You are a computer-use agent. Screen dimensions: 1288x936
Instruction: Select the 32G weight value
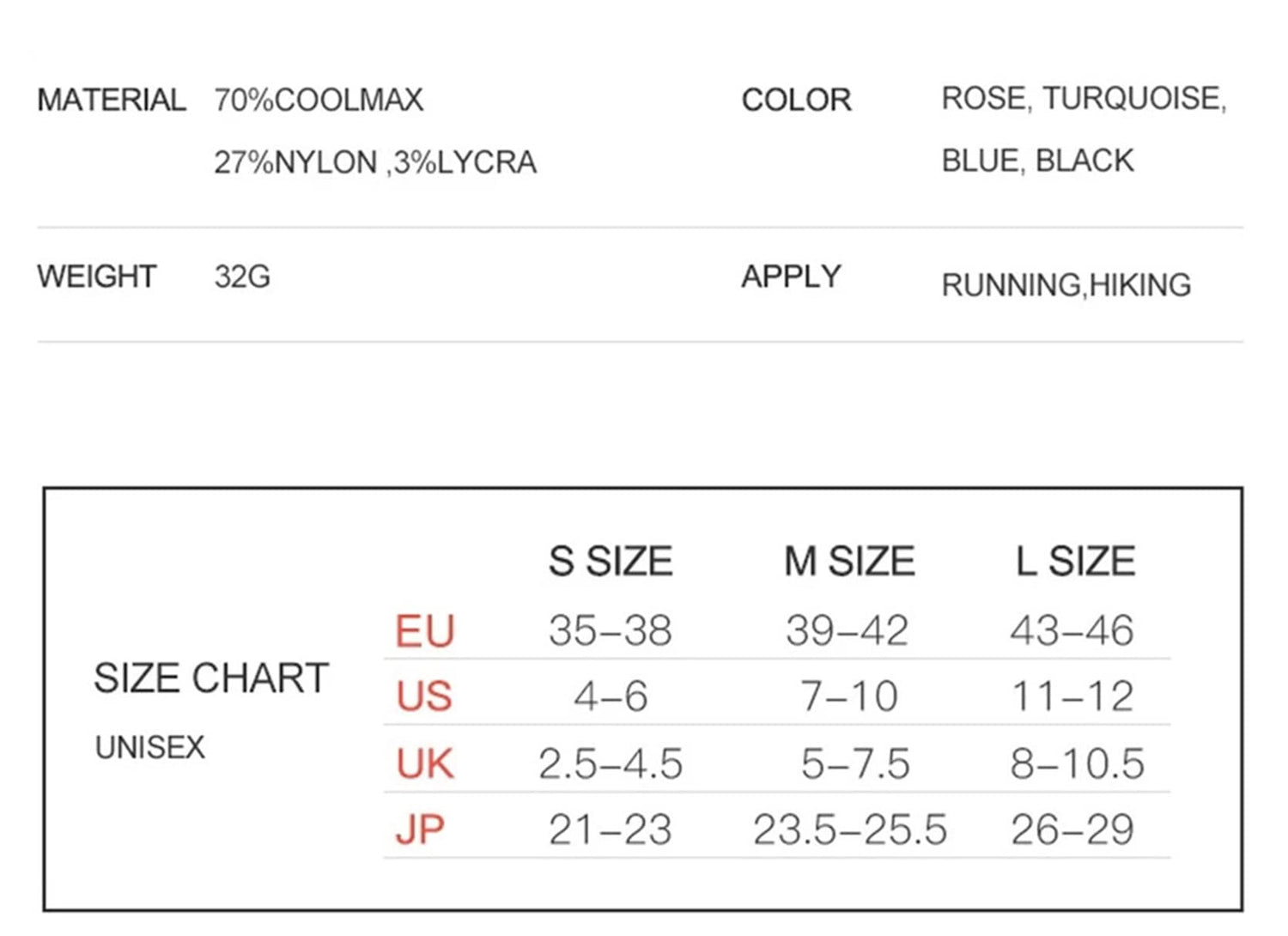[242, 277]
